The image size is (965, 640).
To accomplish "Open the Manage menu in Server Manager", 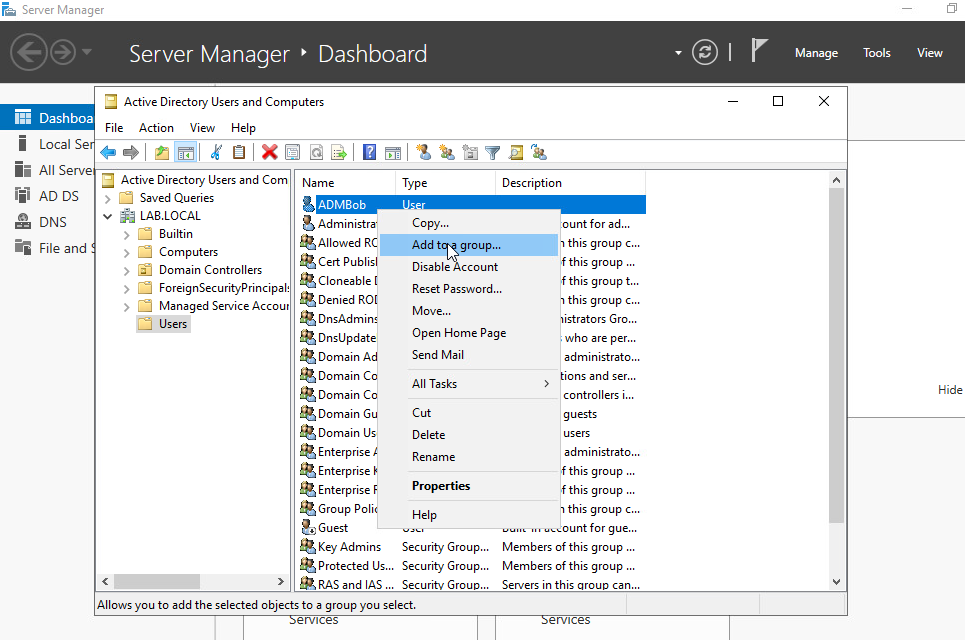I will point(816,53).
